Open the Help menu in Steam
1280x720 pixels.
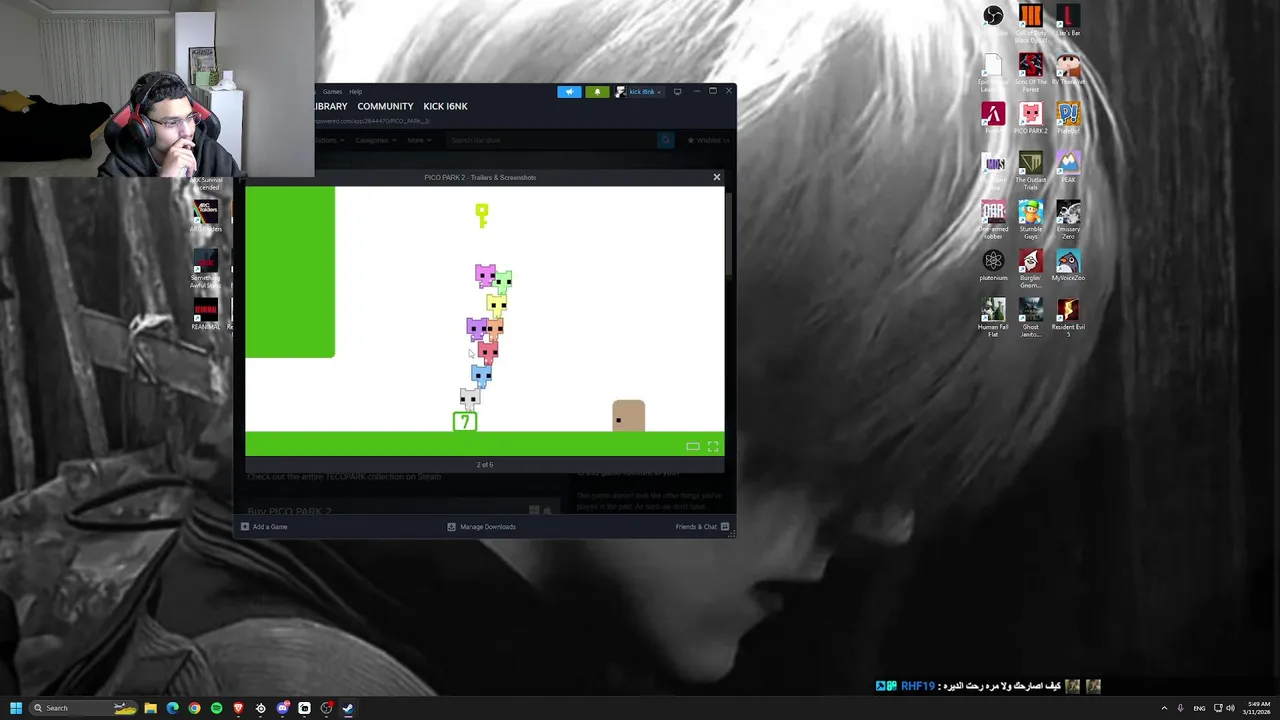click(355, 92)
